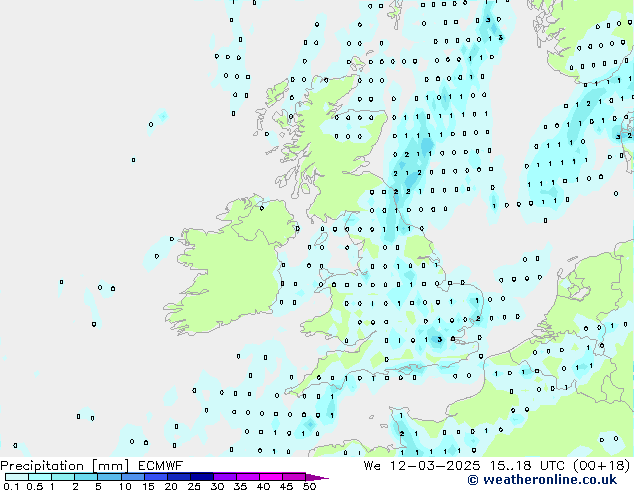
Task: Pick the 15–20 mm blue legend box
Action: pyautogui.click(x=155, y=477)
